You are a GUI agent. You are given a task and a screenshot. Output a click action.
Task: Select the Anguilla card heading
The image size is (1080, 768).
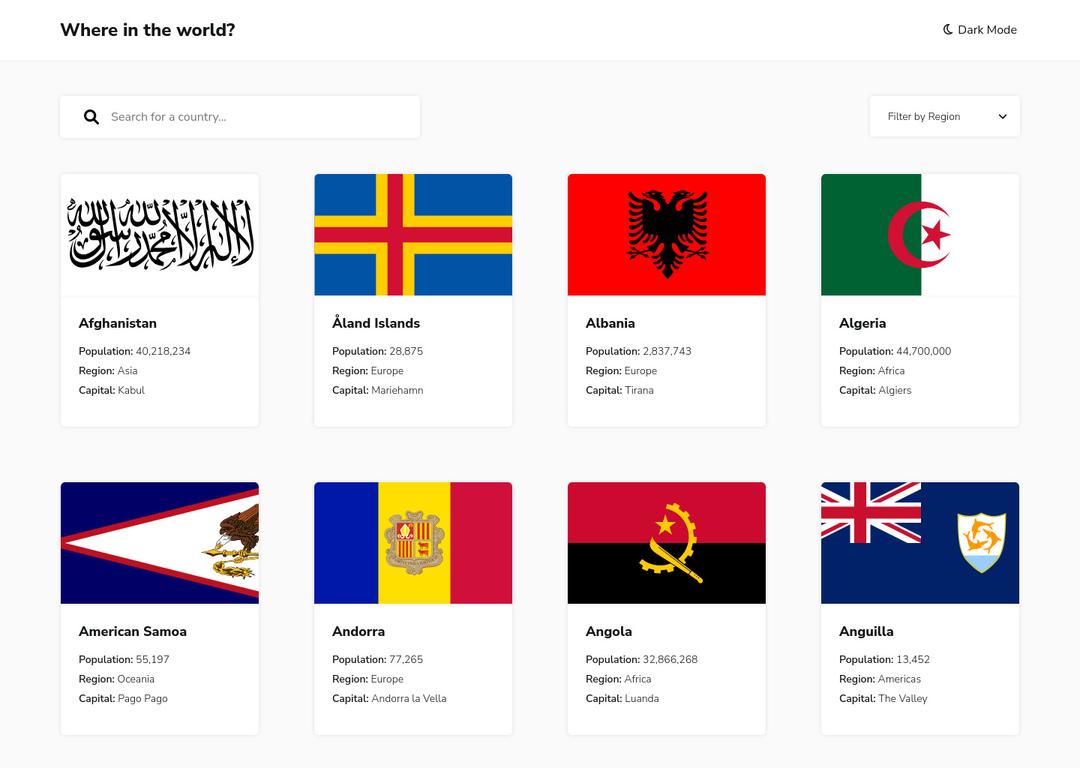866,631
